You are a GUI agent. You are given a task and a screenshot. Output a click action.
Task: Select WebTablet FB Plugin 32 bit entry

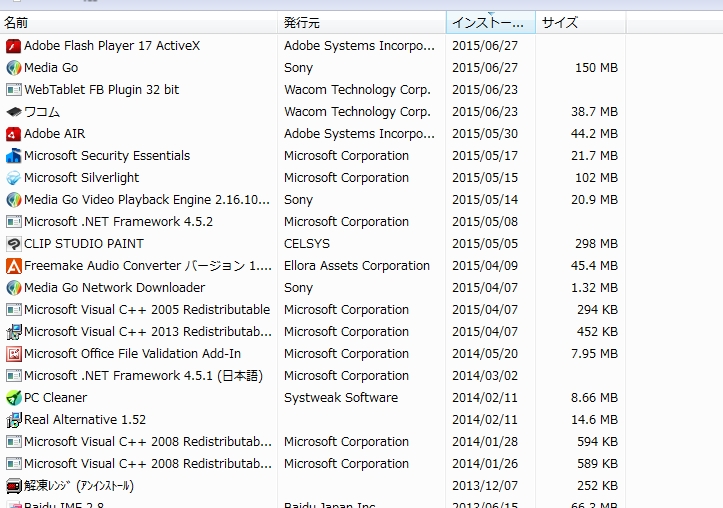[x=101, y=90]
